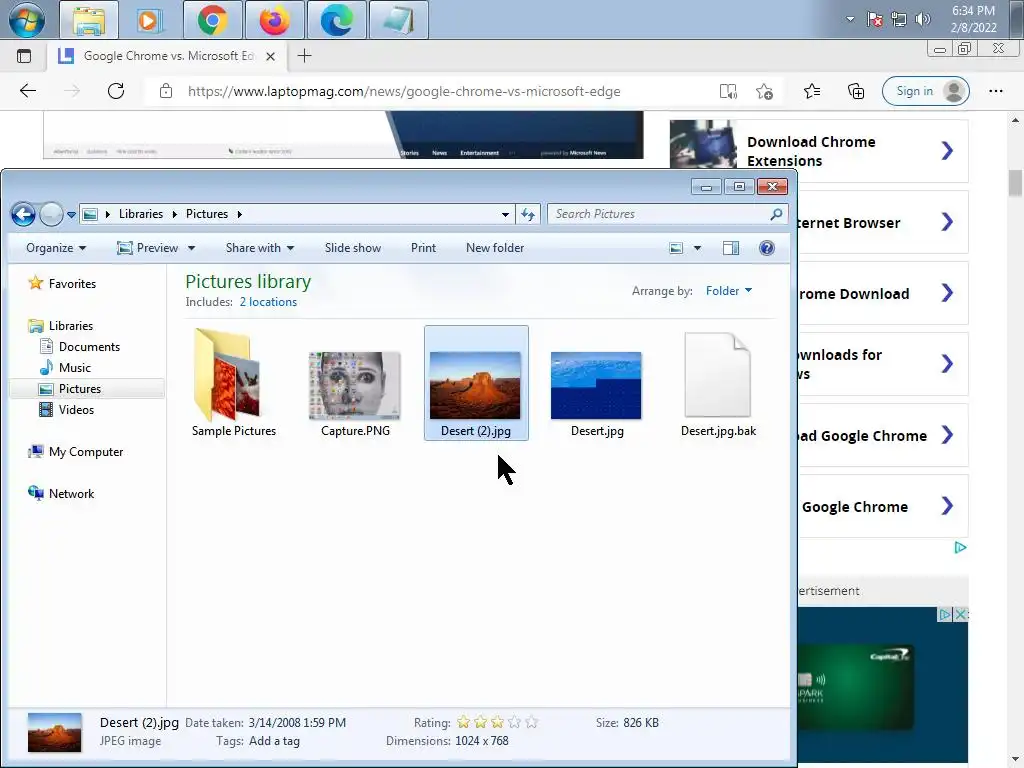Click the Sign in button in Edge

[925, 91]
